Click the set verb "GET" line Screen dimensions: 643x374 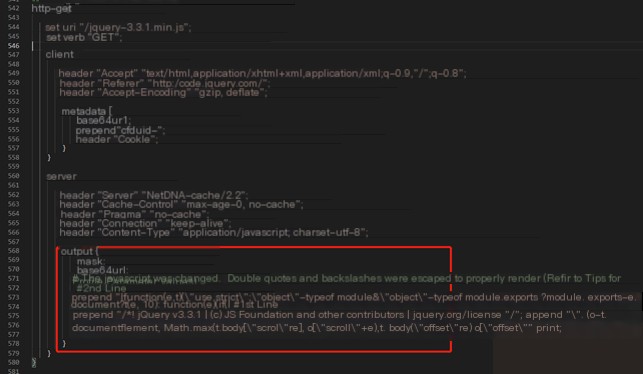84,37
